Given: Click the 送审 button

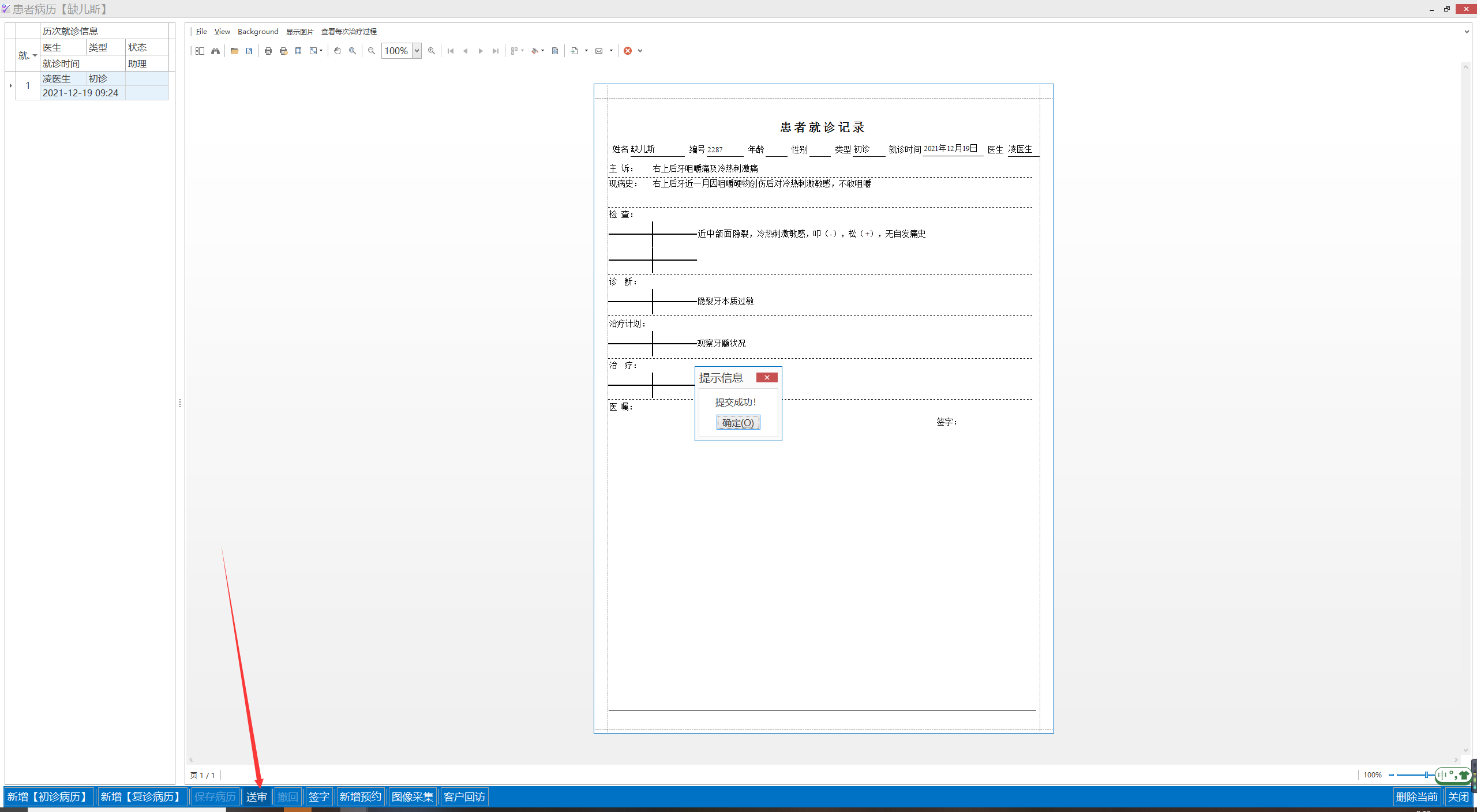Looking at the screenshot, I should [256, 797].
